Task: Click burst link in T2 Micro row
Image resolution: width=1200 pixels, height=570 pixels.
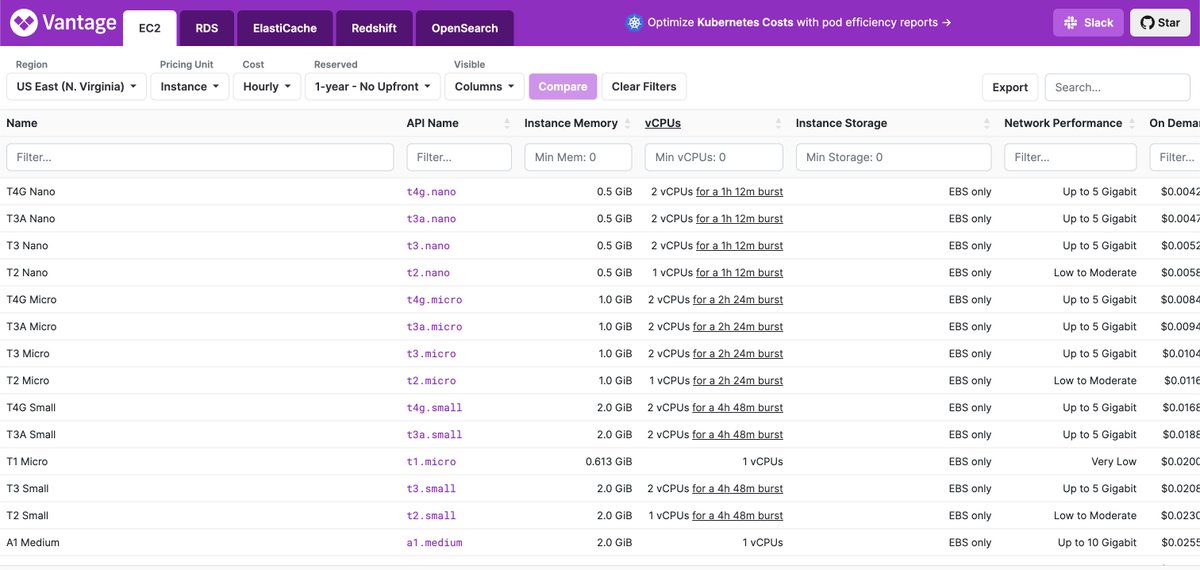Action: [738, 381]
